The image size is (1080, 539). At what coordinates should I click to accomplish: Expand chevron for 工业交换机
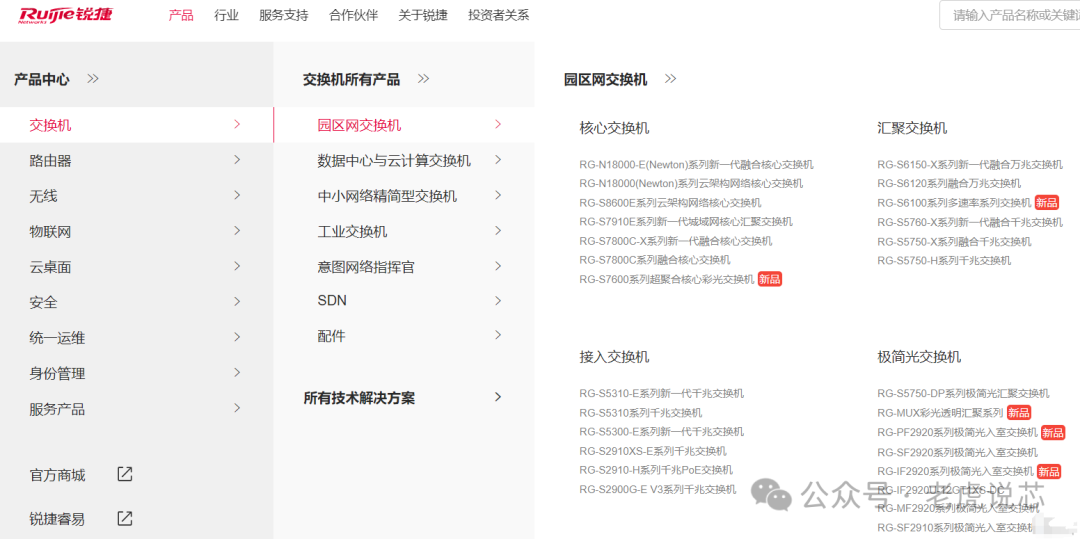pos(498,231)
